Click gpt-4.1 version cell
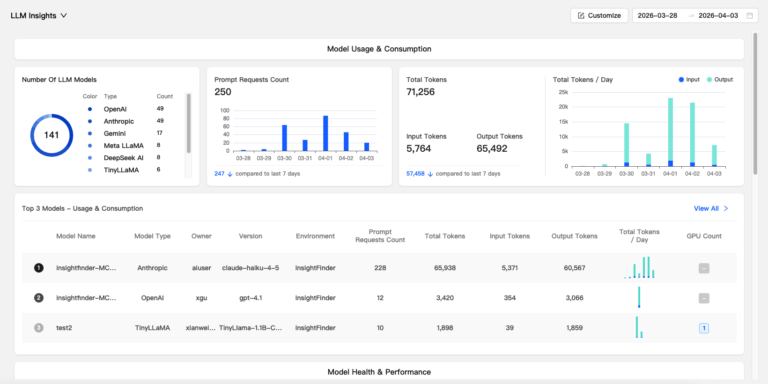Image resolution: width=768 pixels, height=384 pixels. pos(250,298)
